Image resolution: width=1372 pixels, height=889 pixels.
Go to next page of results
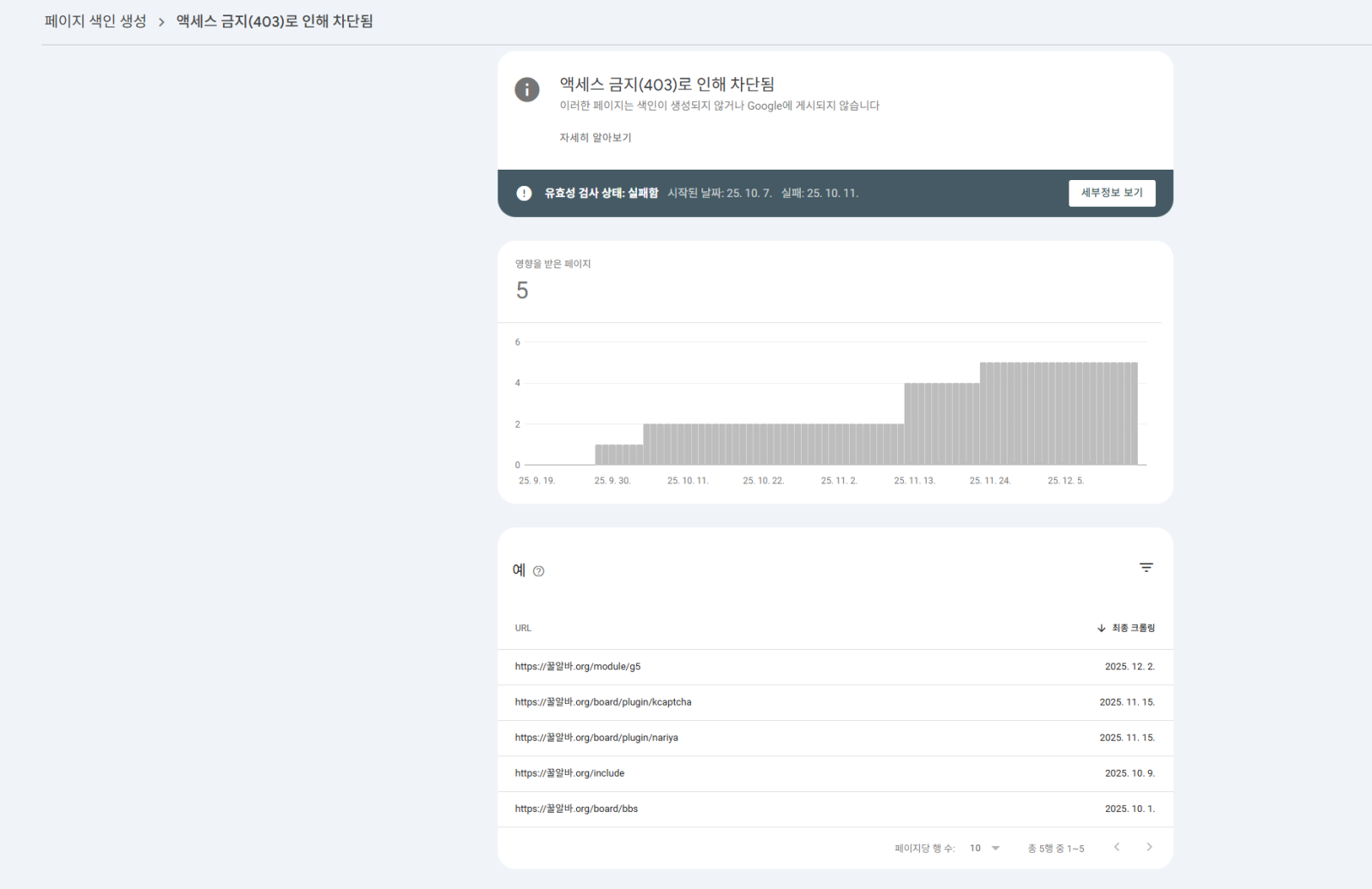(x=1149, y=847)
